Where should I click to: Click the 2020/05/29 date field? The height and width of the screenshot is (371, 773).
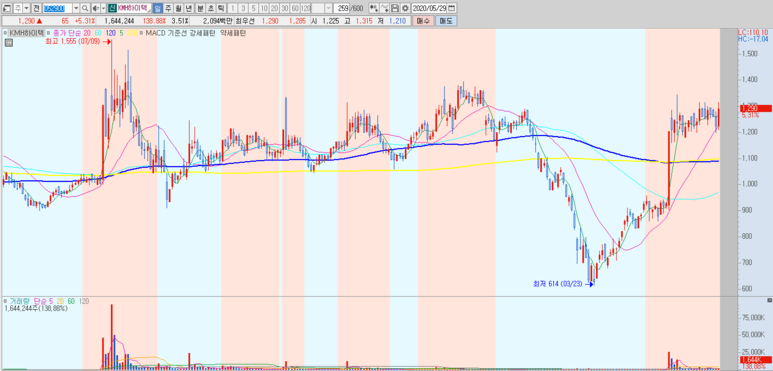click(429, 8)
